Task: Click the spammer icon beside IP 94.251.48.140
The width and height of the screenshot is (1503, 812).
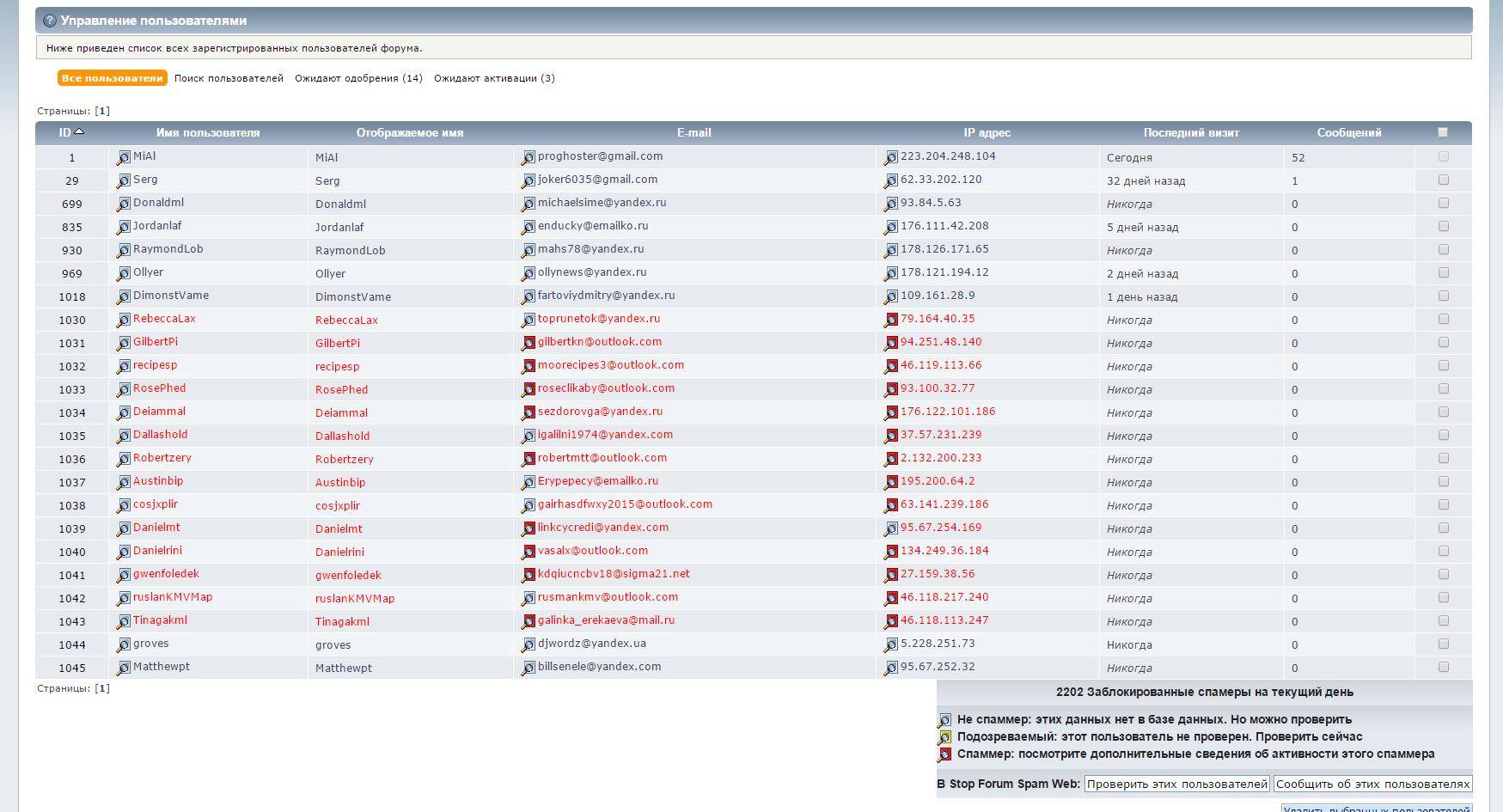Action: pos(891,343)
